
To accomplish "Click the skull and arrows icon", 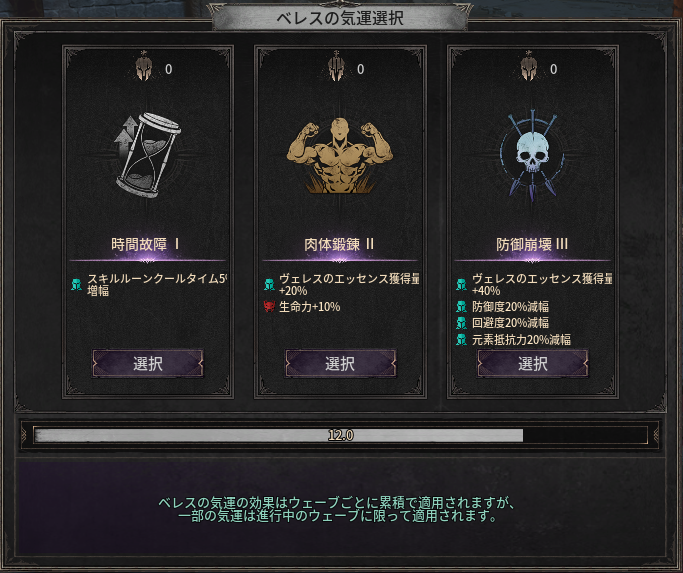I will 532,156.
